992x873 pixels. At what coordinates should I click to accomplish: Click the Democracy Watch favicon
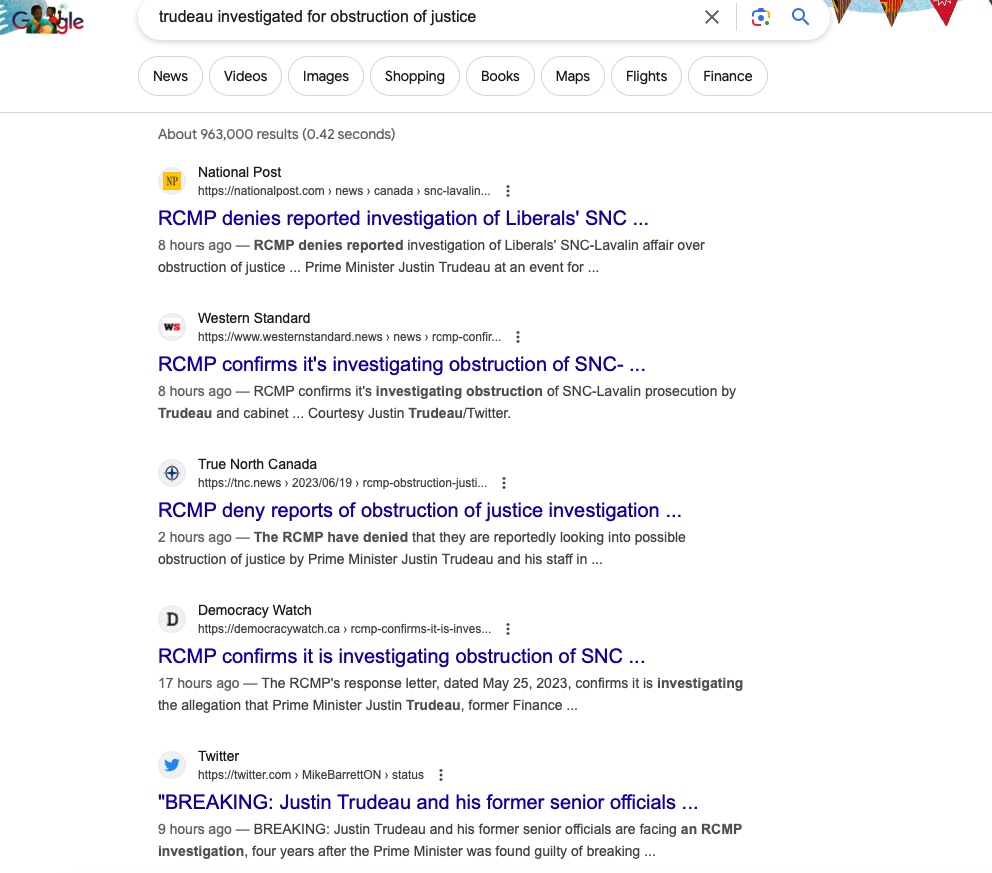click(x=172, y=619)
